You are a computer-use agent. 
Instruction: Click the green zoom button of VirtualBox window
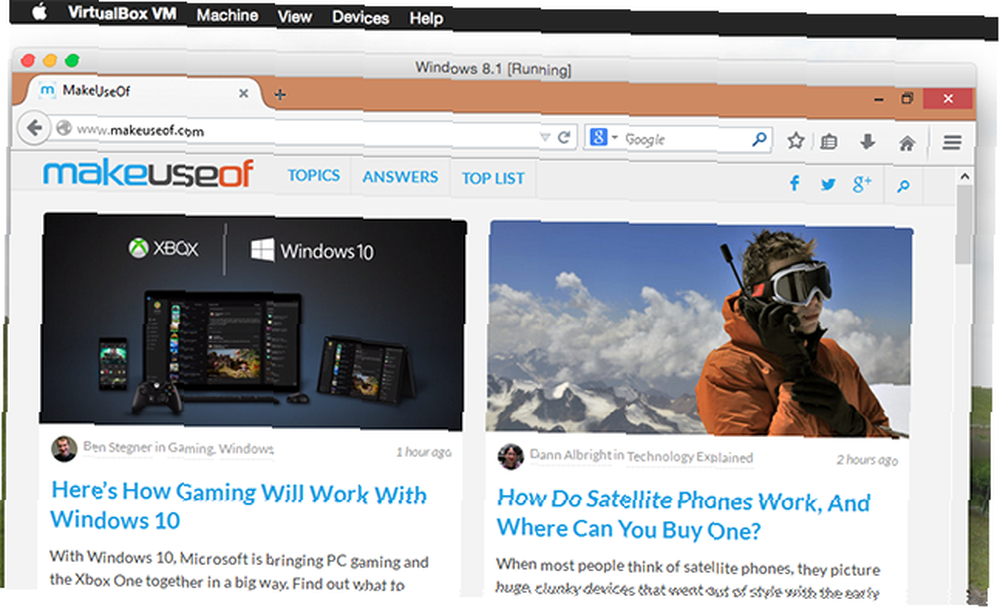coord(72,61)
